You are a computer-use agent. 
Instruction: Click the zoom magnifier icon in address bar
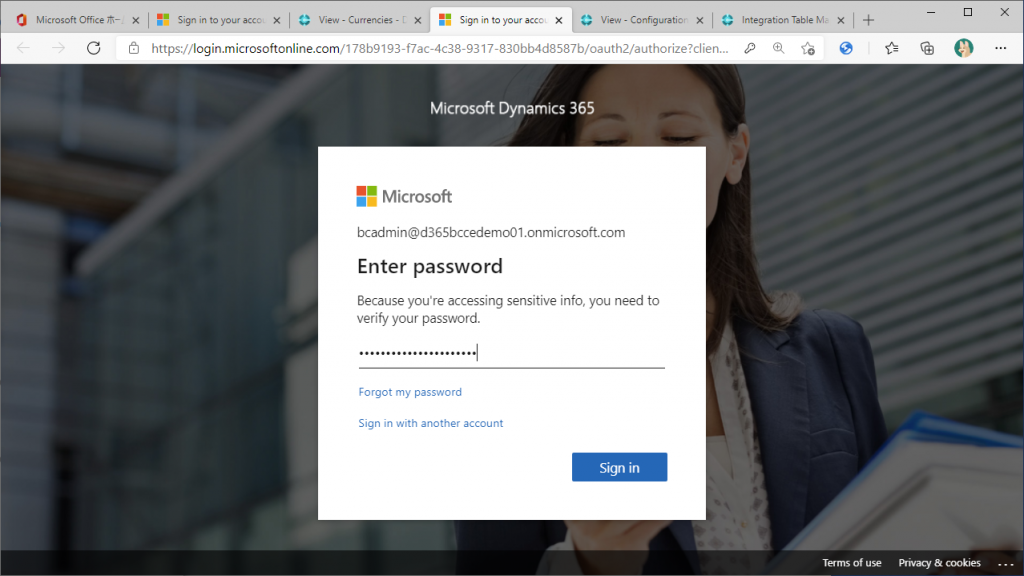pyautogui.click(x=779, y=48)
